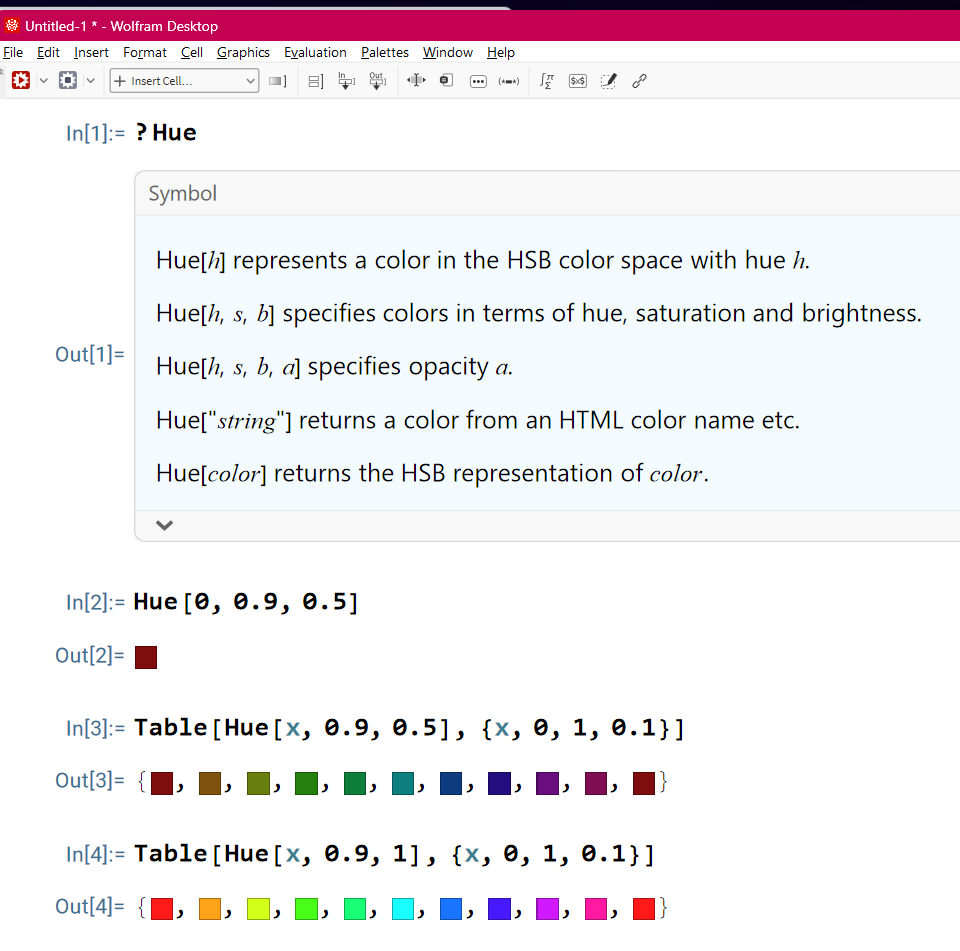Click the cyan swatch in Out[4]
The width and height of the screenshot is (960, 951).
coord(403,909)
